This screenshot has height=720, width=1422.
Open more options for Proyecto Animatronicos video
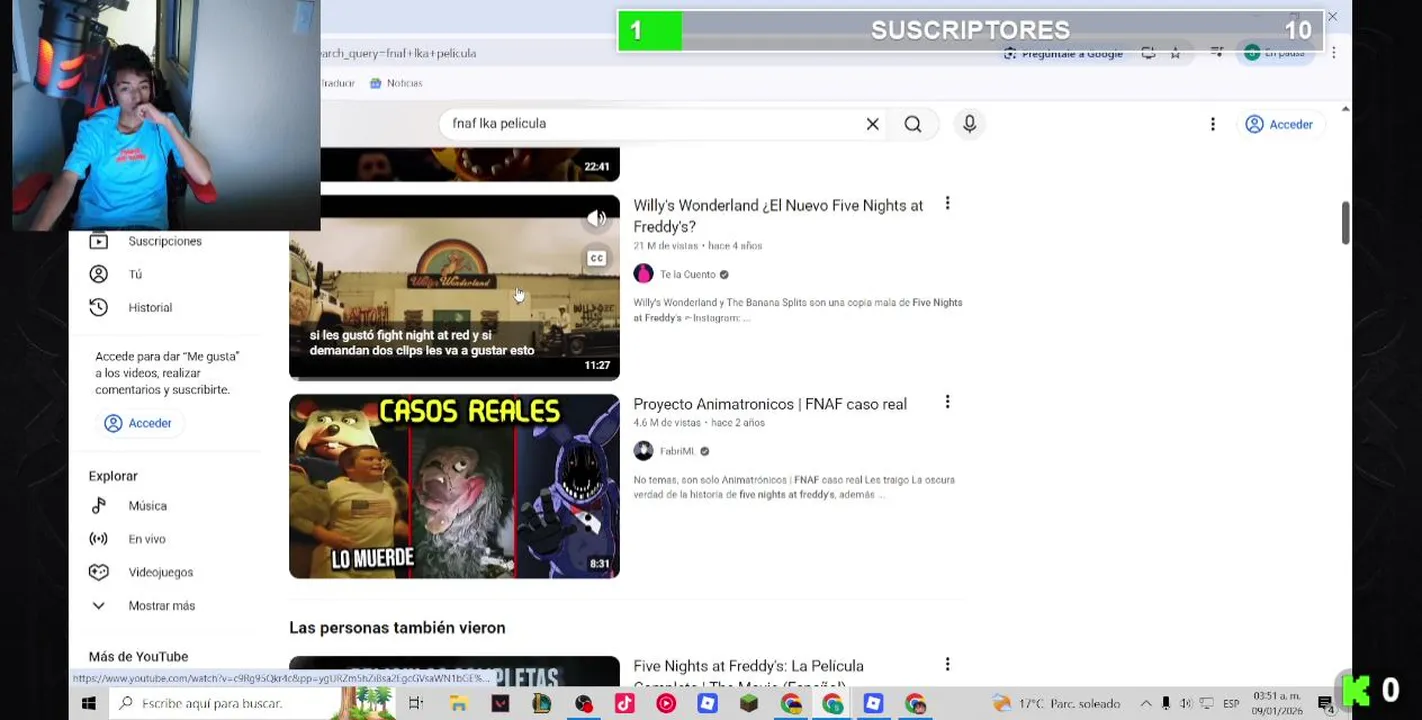point(947,402)
